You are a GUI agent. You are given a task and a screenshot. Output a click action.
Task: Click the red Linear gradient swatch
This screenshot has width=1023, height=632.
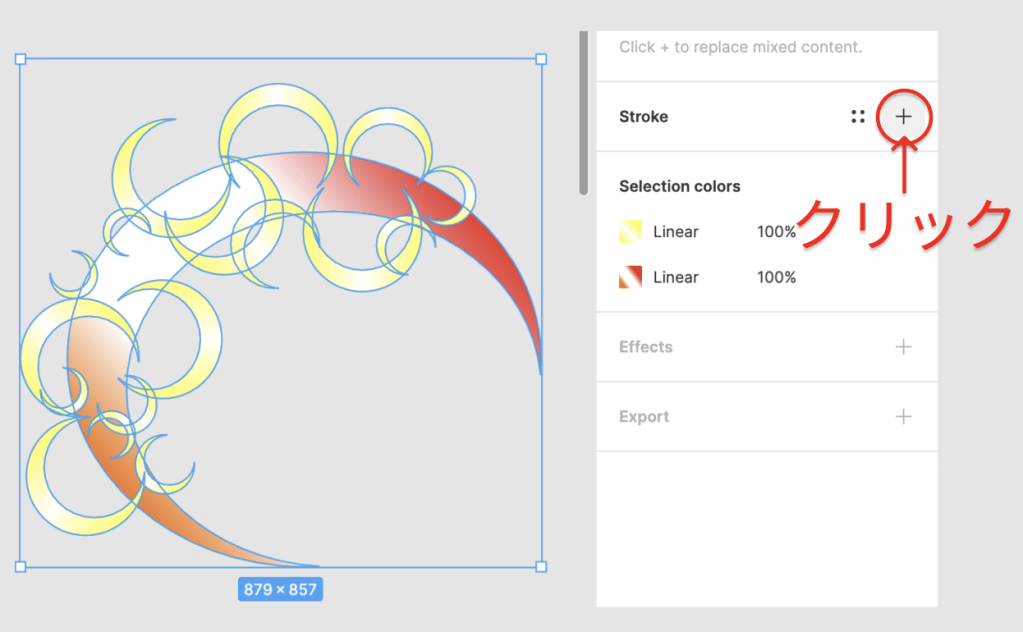point(630,278)
